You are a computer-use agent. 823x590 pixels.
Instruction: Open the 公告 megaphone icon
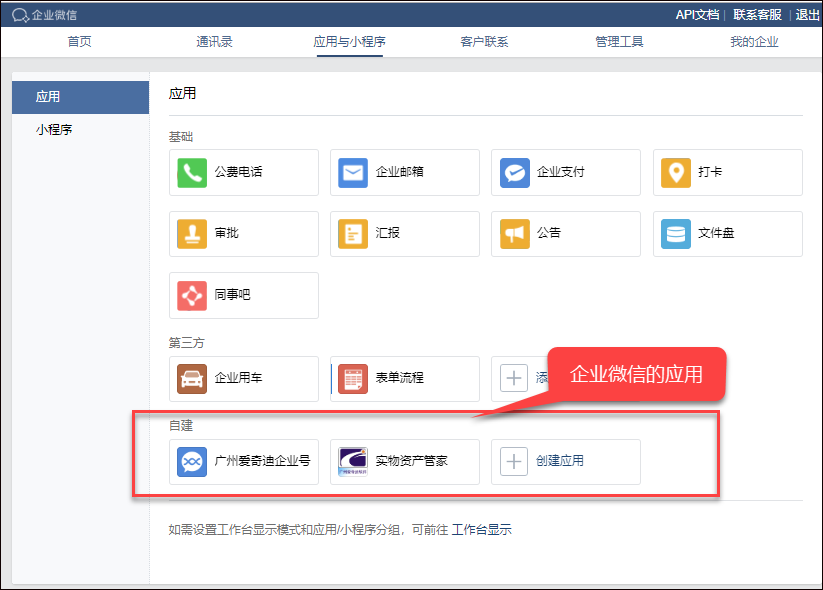(514, 234)
